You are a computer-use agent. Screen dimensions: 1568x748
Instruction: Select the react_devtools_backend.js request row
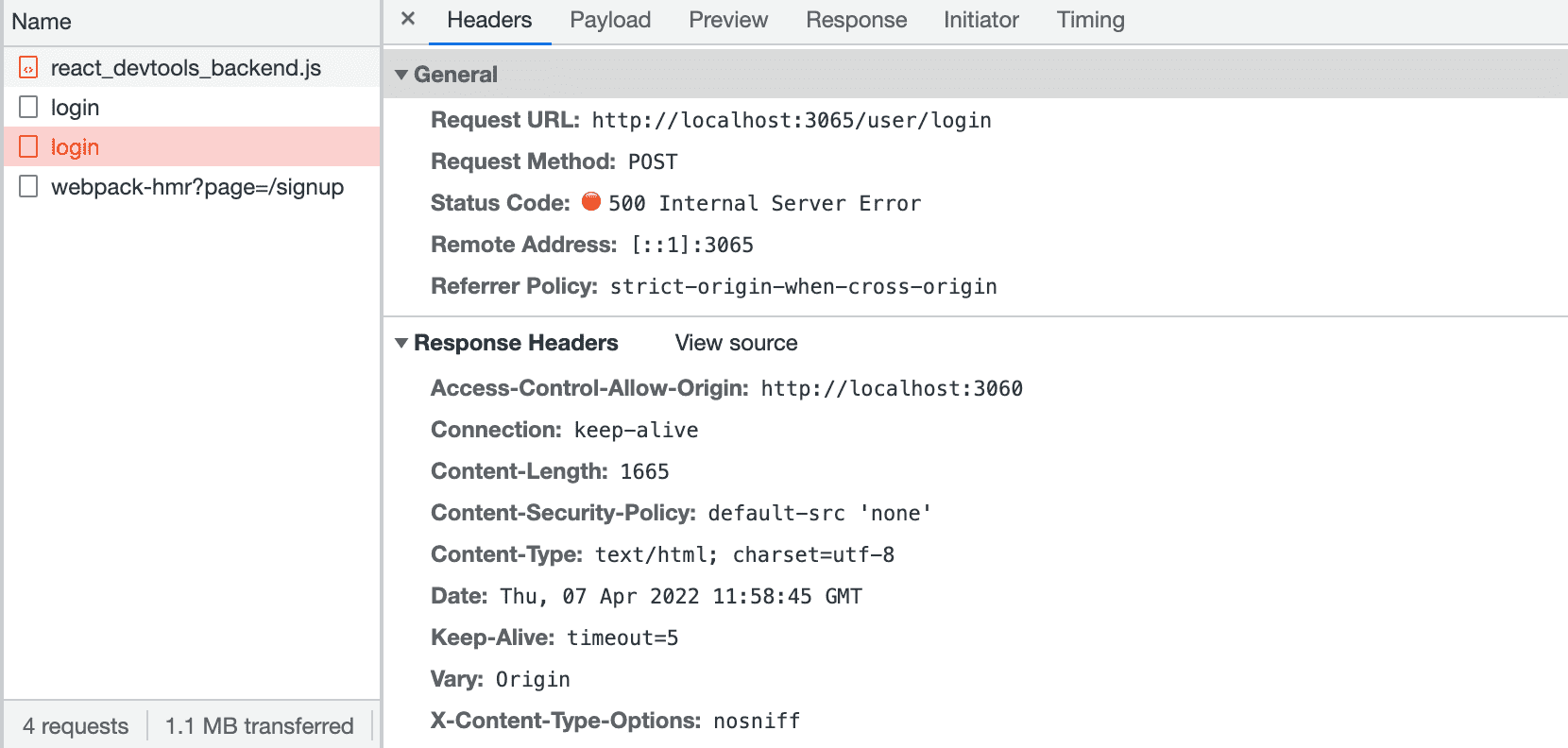[185, 68]
